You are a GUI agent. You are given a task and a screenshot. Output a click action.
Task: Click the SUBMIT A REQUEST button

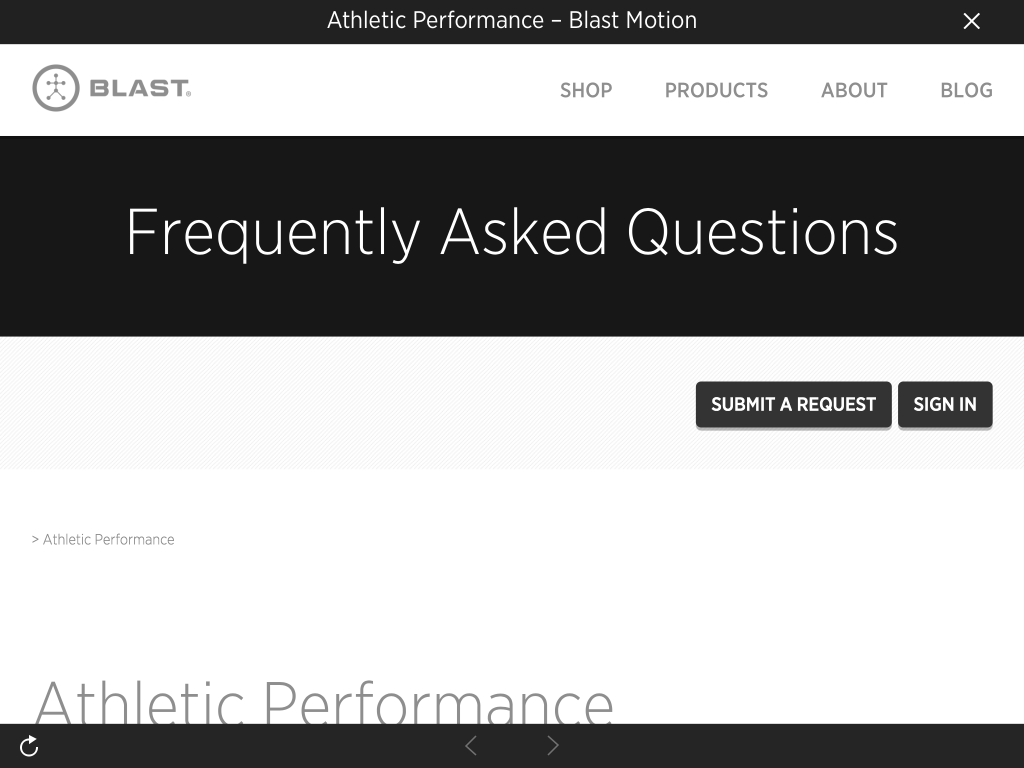tap(793, 404)
